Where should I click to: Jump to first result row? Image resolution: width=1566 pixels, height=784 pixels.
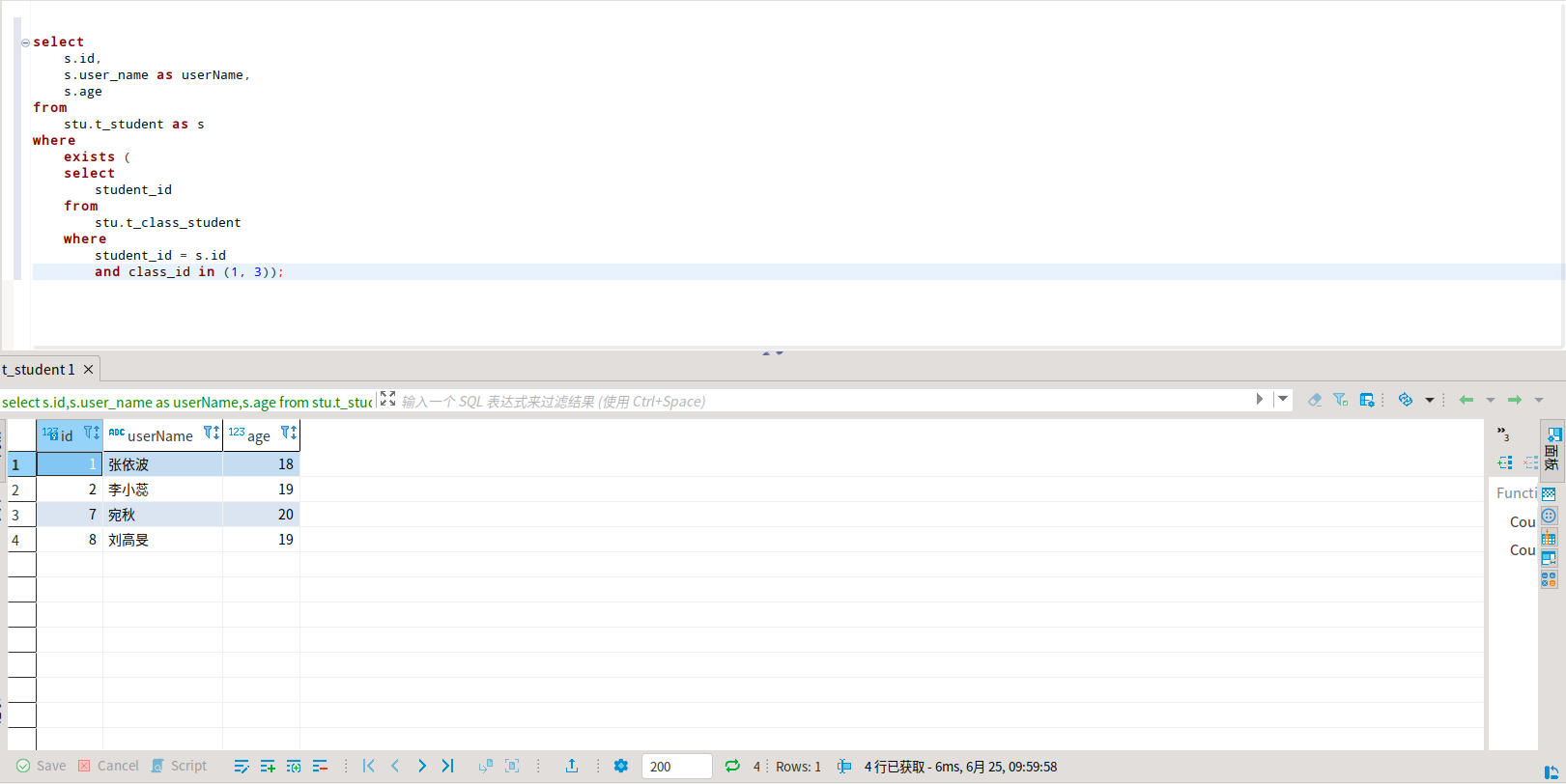(369, 766)
